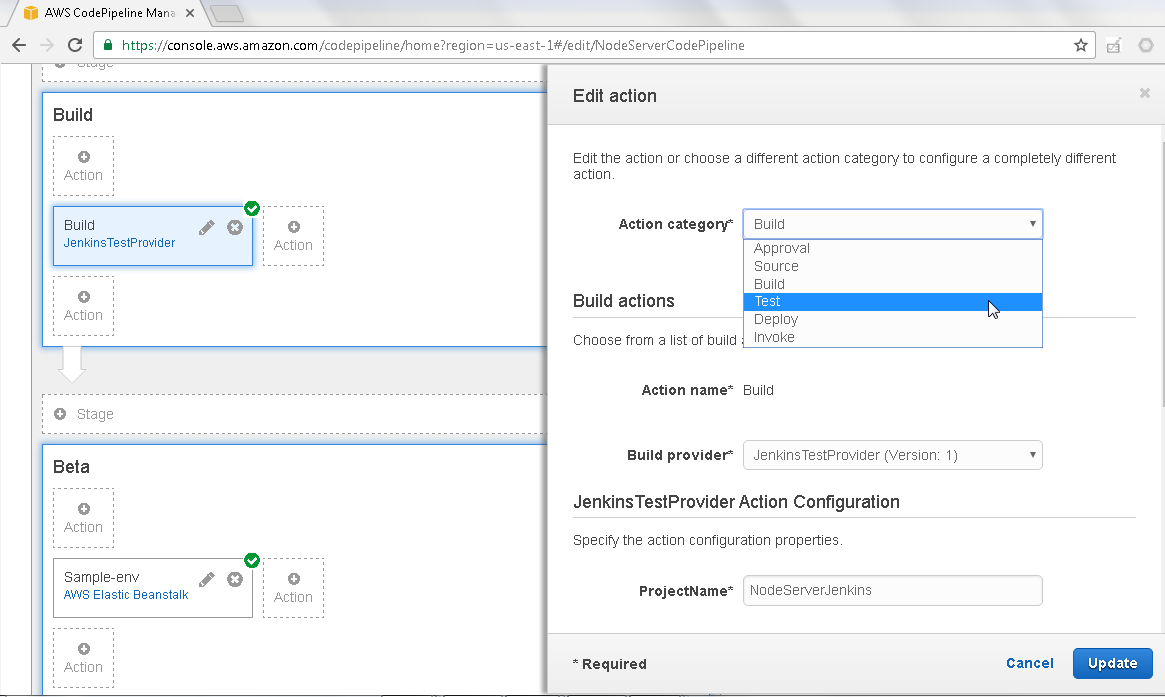The height and width of the screenshot is (697, 1165).
Task: Click the browser address bar URL
Action: (x=433, y=45)
